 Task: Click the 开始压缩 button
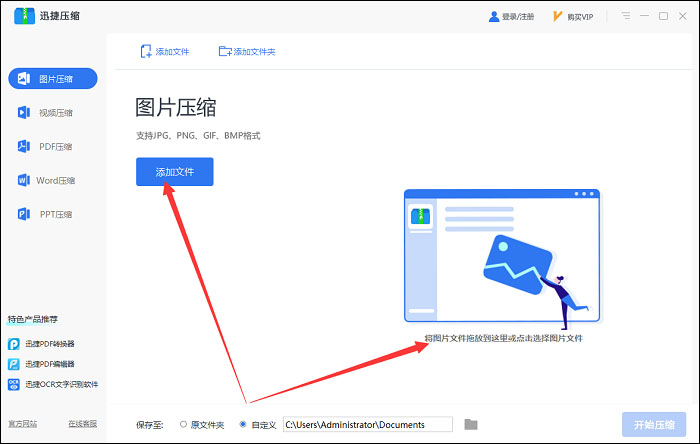click(654, 424)
